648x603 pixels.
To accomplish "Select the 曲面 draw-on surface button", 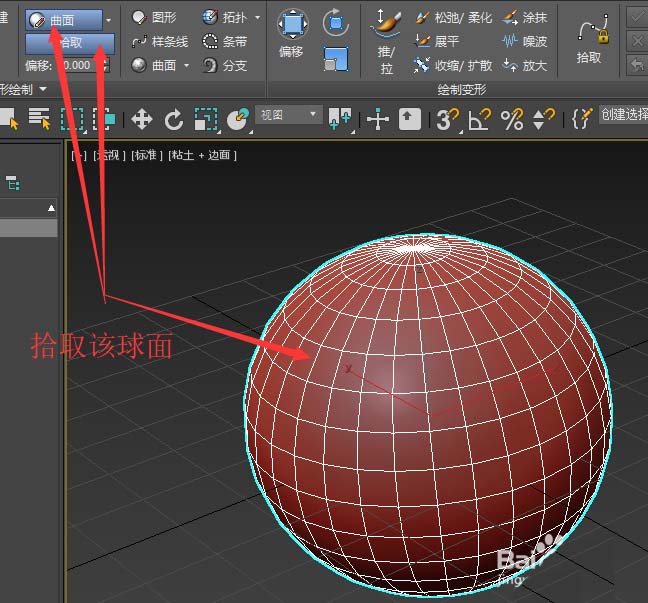I will pyautogui.click(x=64, y=20).
